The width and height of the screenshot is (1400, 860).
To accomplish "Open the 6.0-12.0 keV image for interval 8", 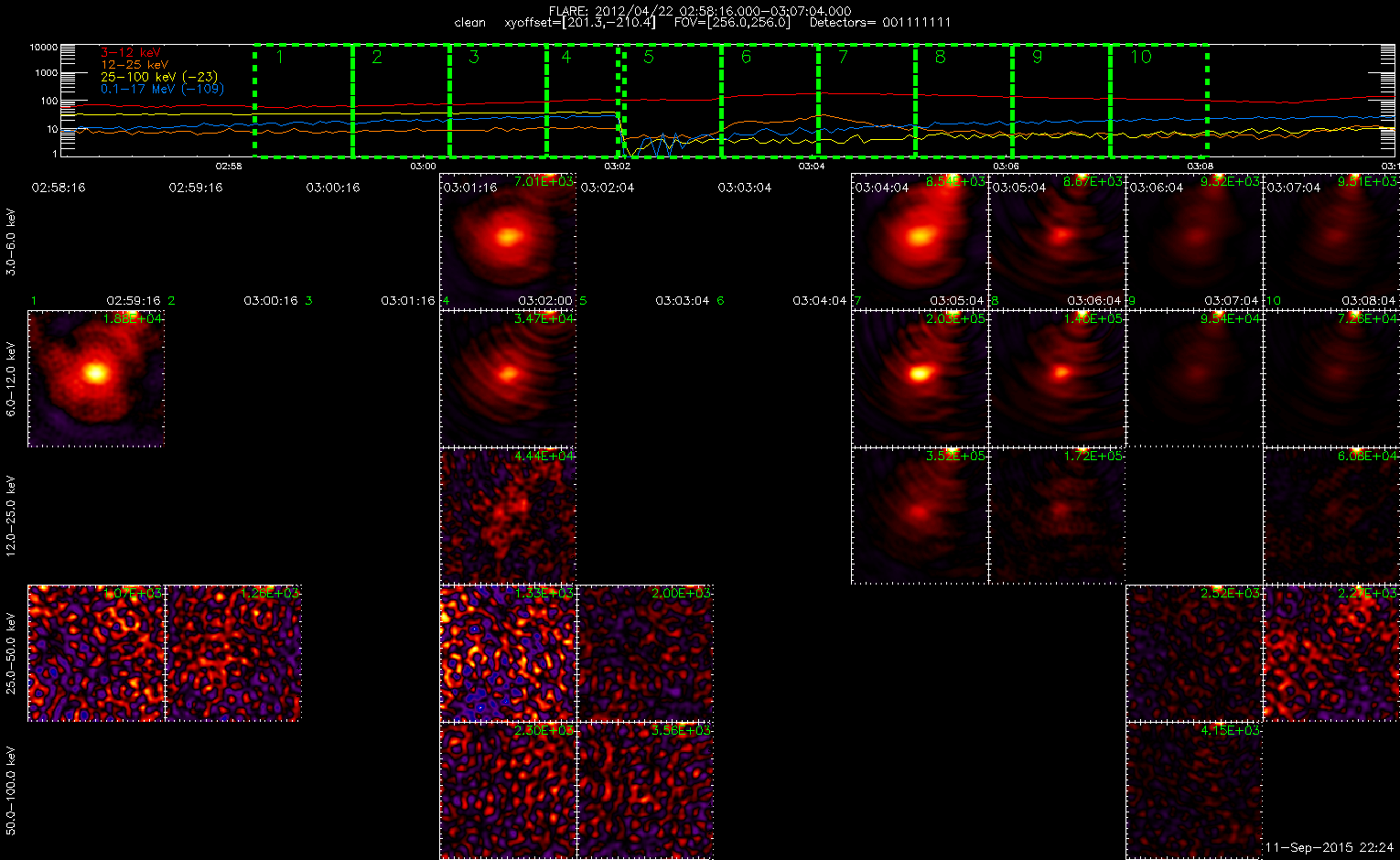I will click(1057, 379).
